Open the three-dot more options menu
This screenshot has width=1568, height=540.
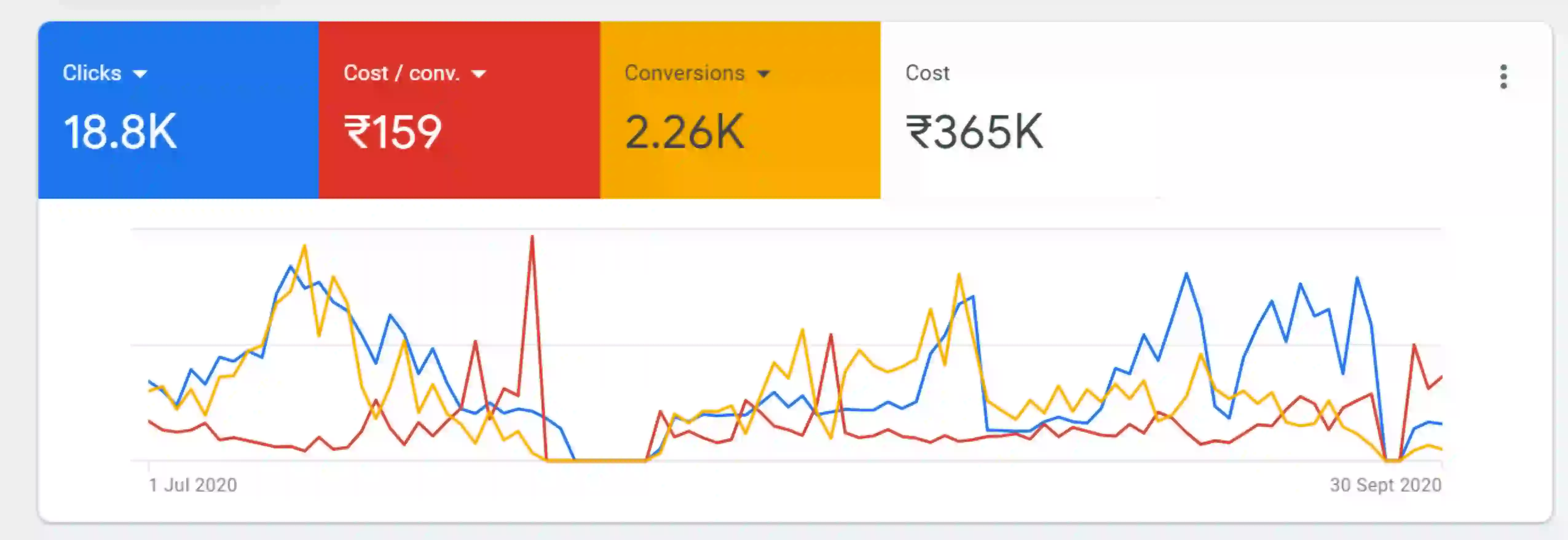pyautogui.click(x=1503, y=77)
